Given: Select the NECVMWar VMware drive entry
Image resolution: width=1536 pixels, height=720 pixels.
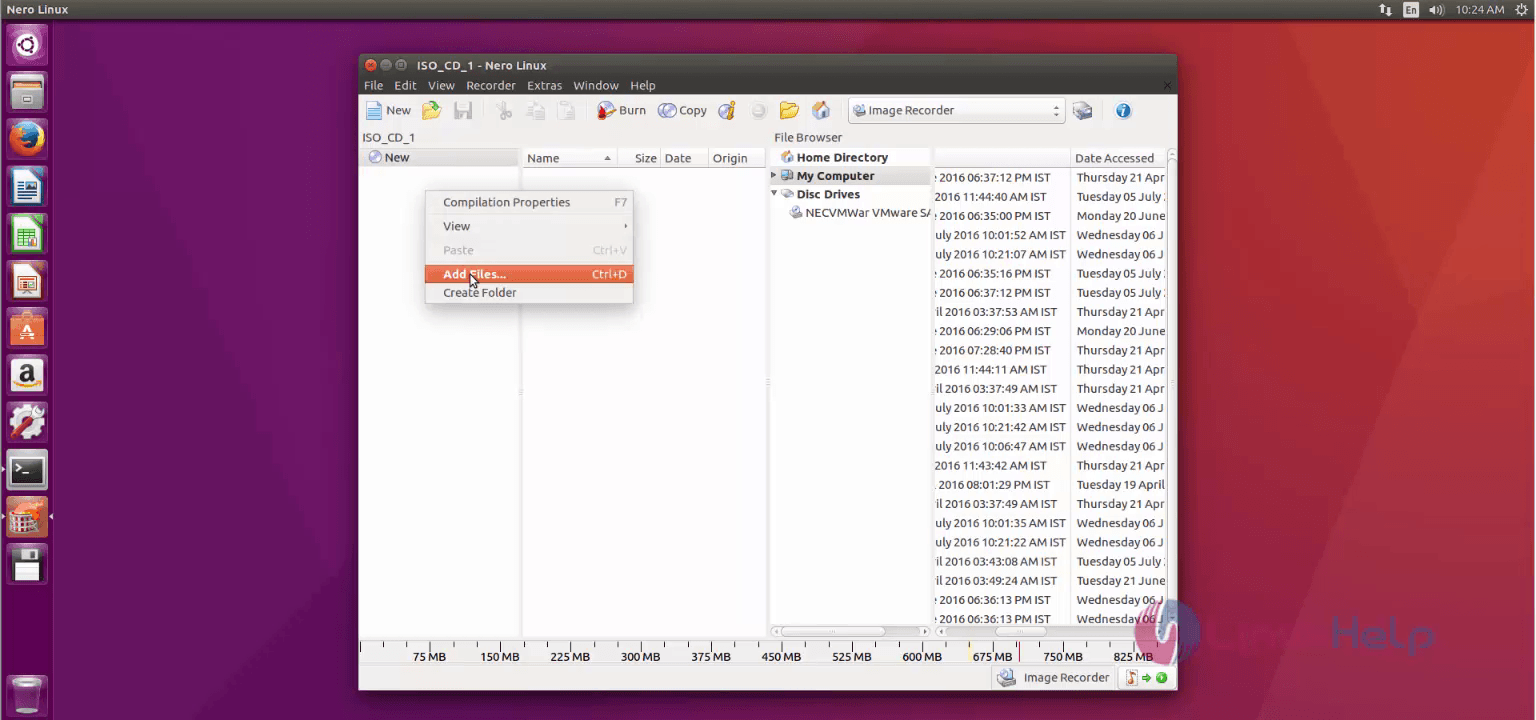Looking at the screenshot, I should point(860,213).
